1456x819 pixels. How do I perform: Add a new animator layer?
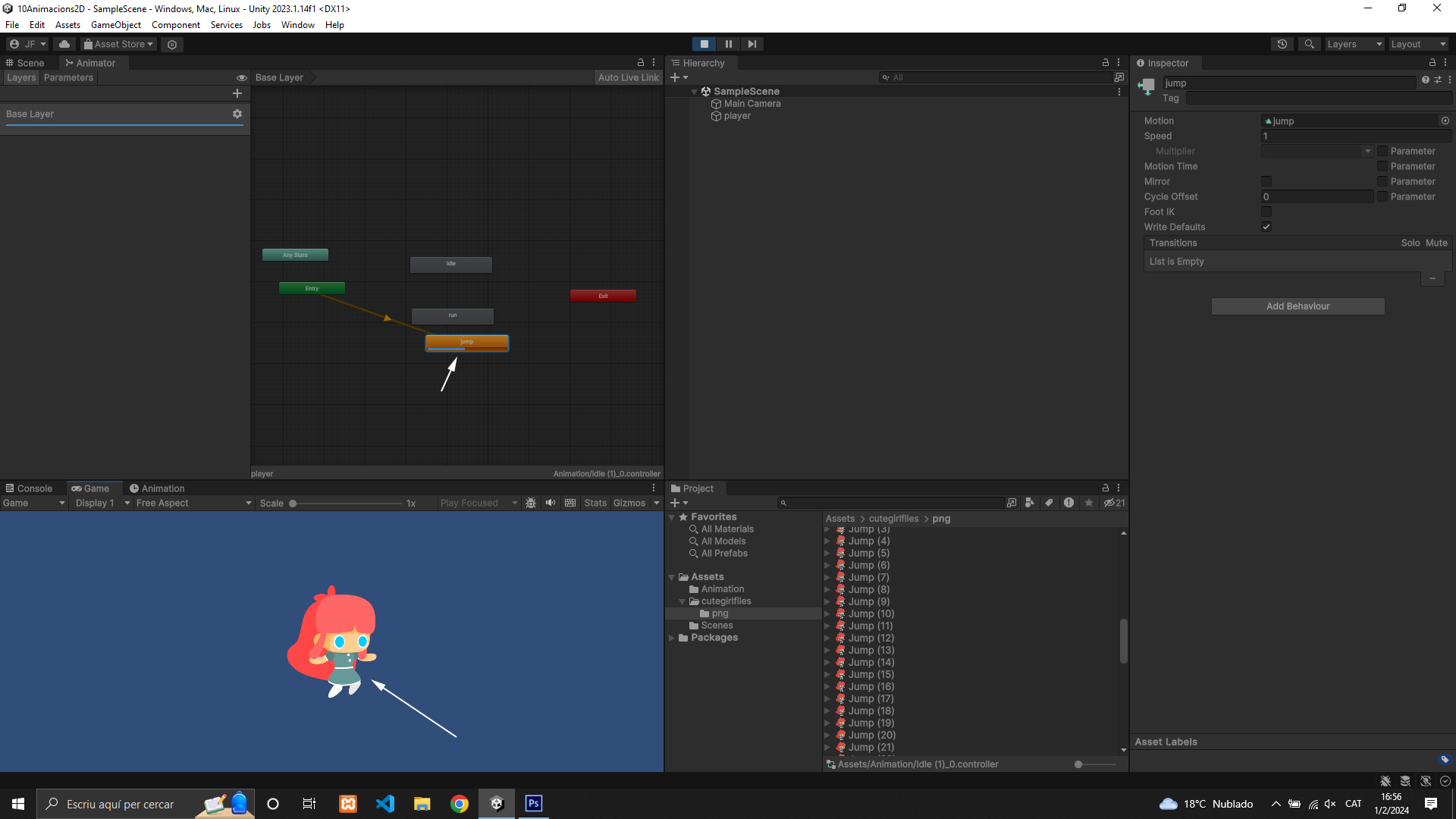[237, 93]
